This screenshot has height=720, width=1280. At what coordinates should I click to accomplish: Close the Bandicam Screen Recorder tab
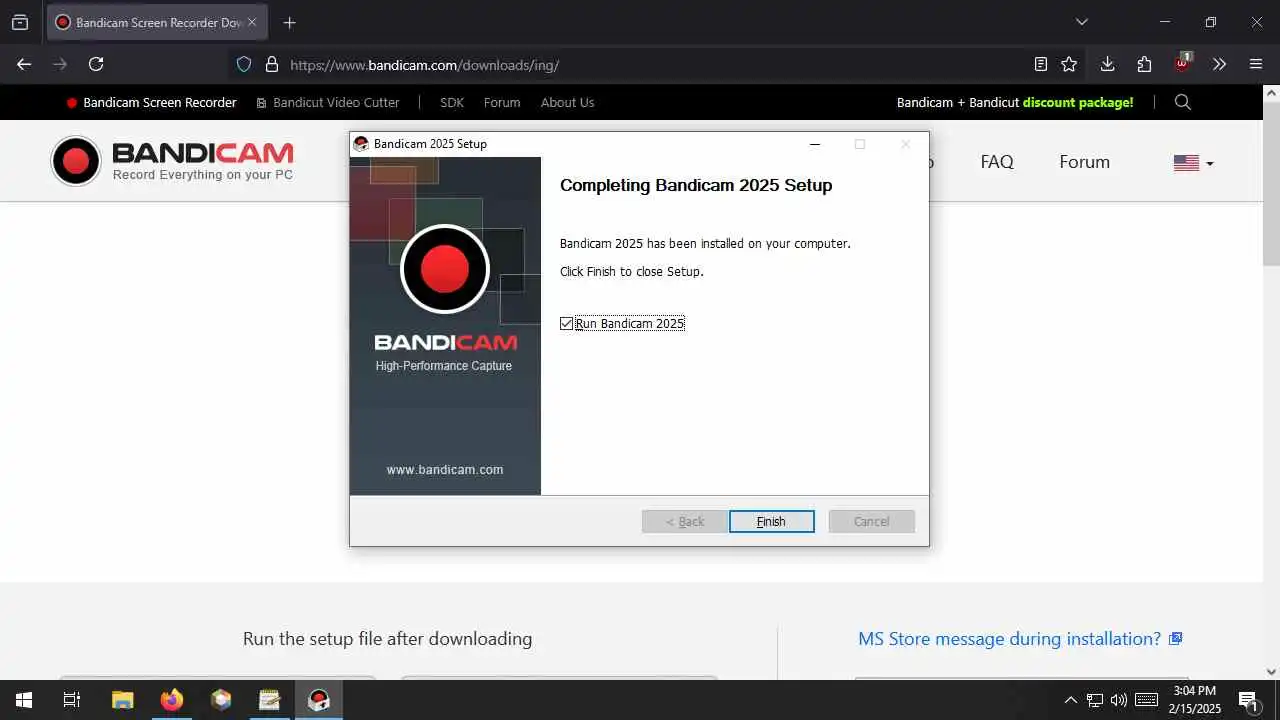coord(252,22)
